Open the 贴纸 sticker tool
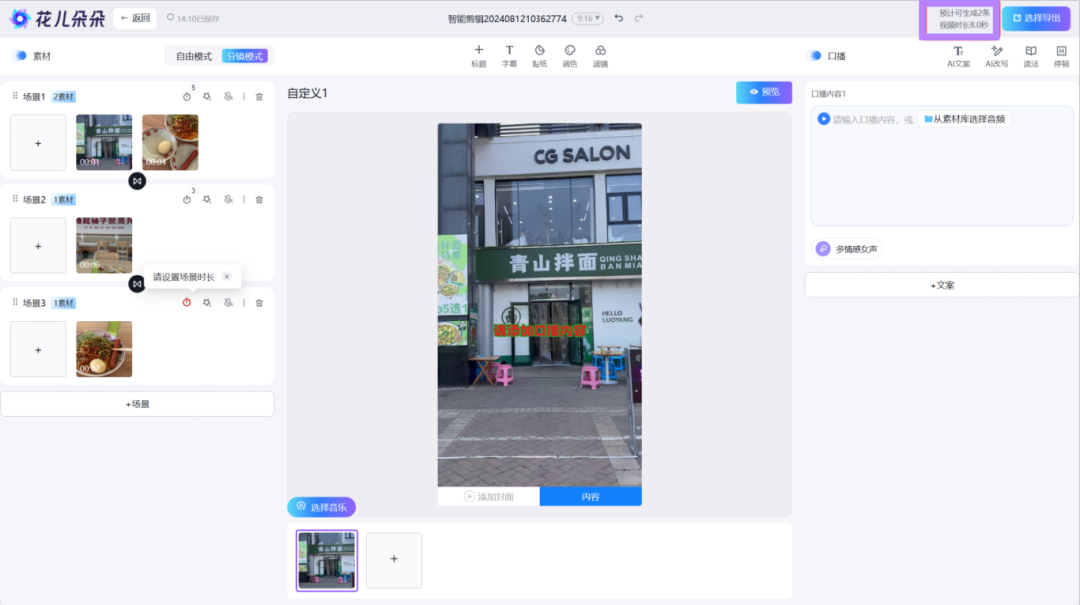1080x605 pixels. pyautogui.click(x=539, y=56)
